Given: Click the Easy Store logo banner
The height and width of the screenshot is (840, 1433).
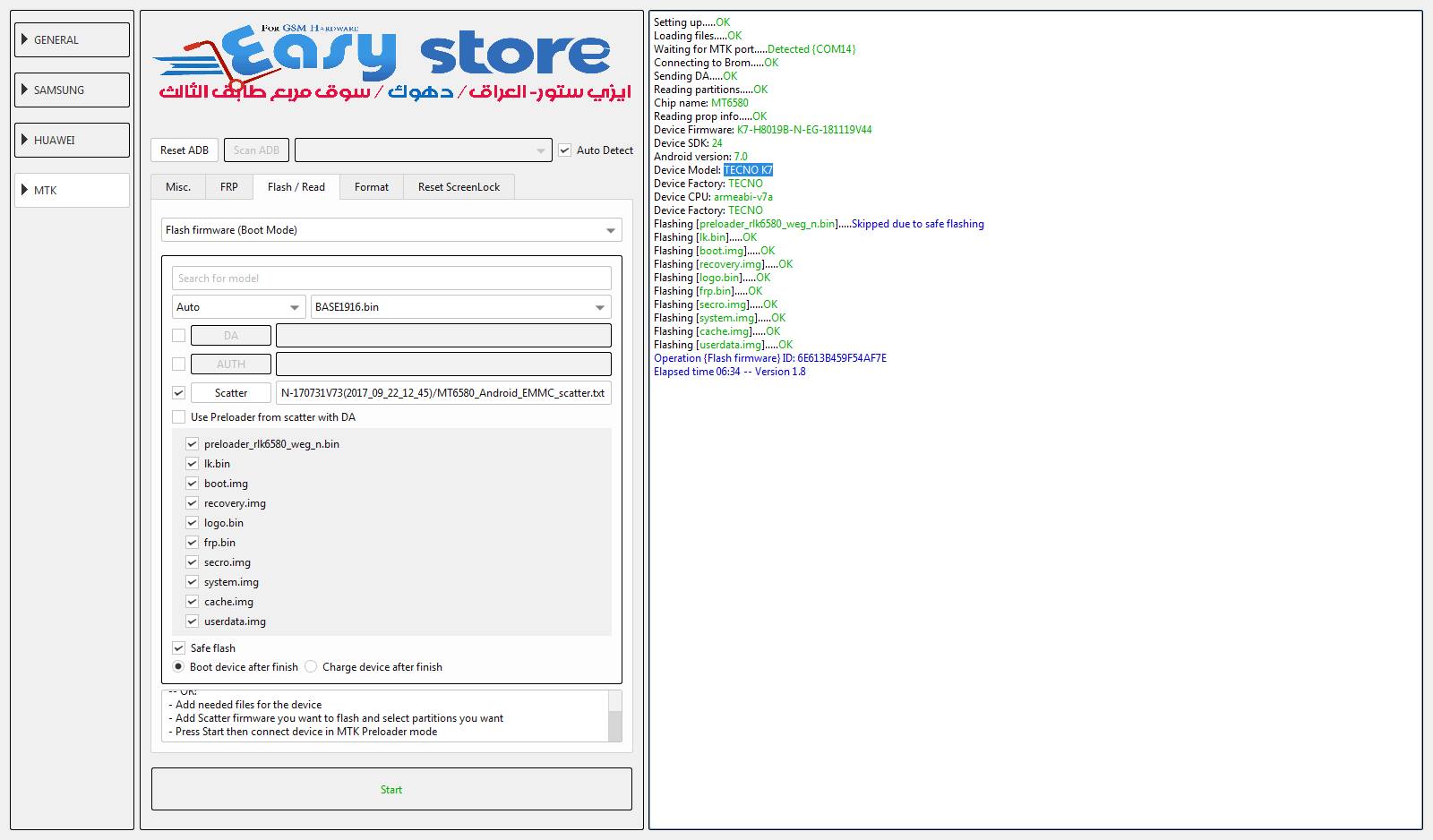Looking at the screenshot, I should point(391,63).
